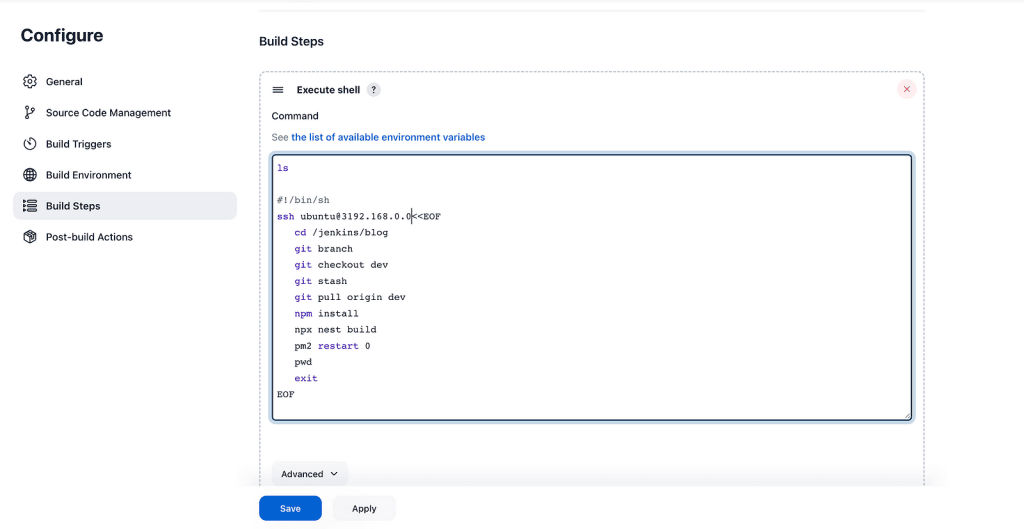This screenshot has width=1024, height=529.
Task: Click the Build Triggers clock icon
Action: click(x=29, y=144)
